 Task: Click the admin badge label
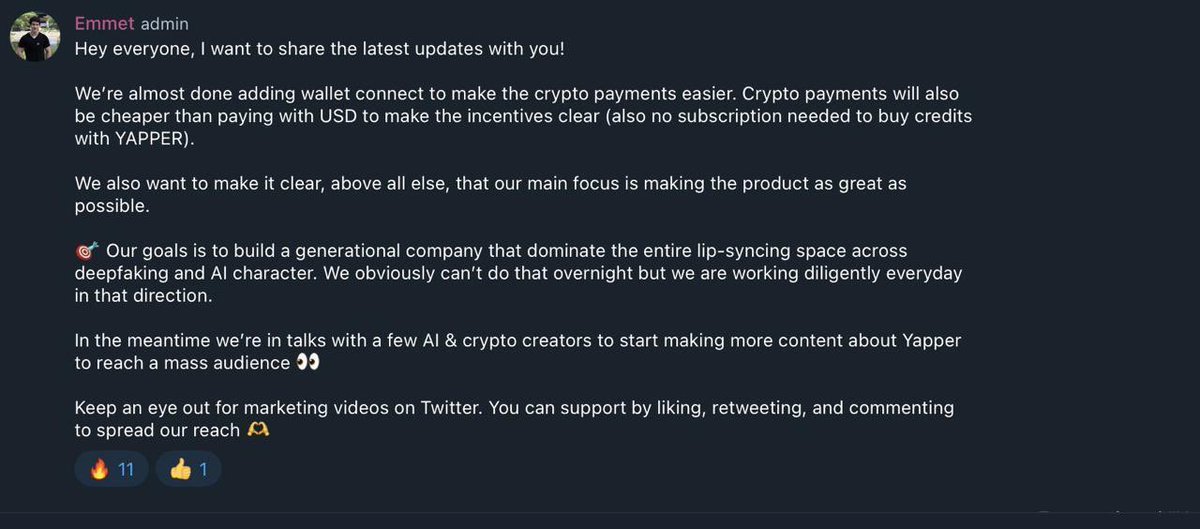click(164, 24)
